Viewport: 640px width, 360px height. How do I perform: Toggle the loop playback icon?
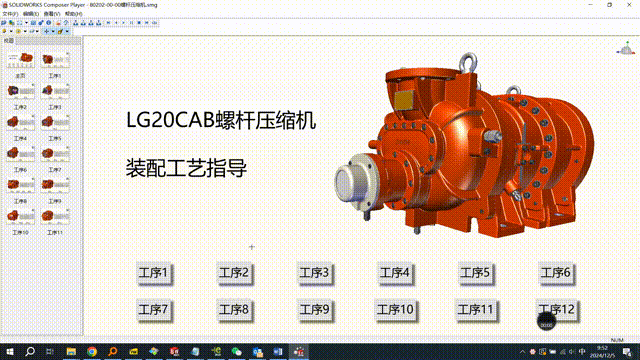tap(154, 22)
